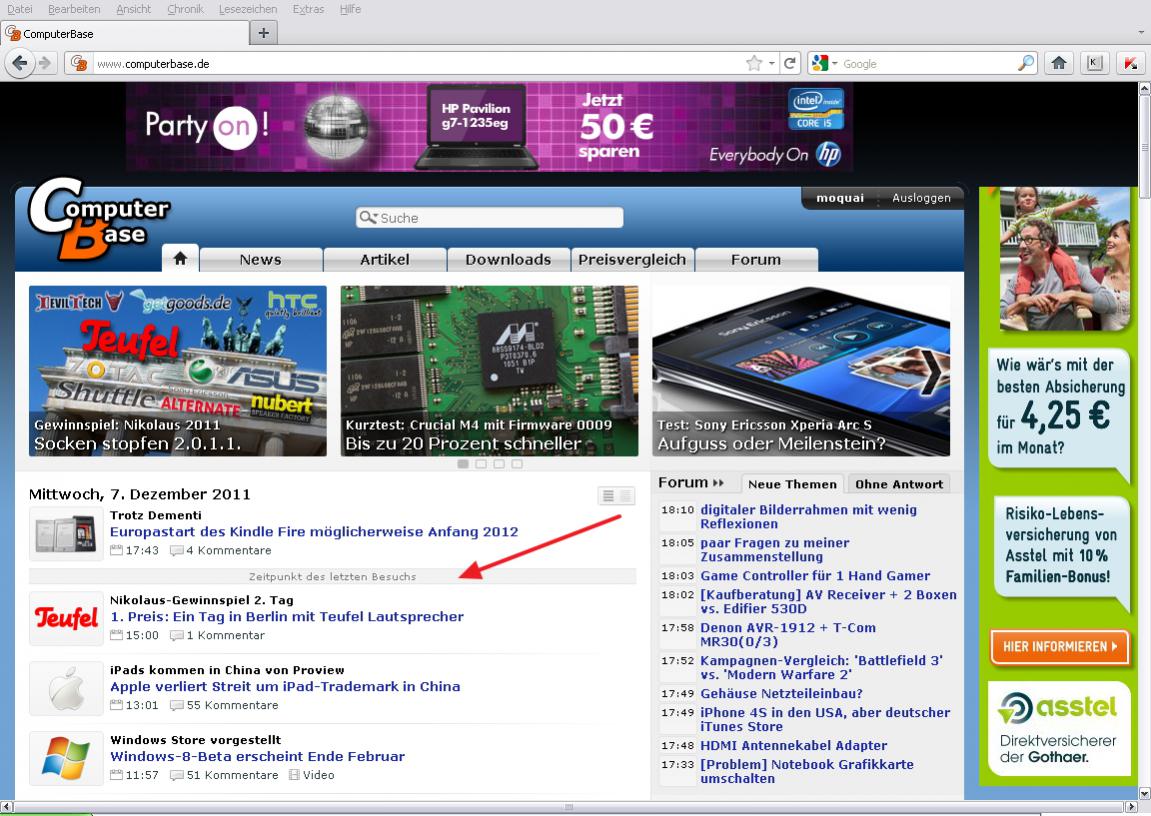The height and width of the screenshot is (816, 1151).
Task: Click the Windows logo thumbnail
Action: pyautogui.click(x=66, y=758)
